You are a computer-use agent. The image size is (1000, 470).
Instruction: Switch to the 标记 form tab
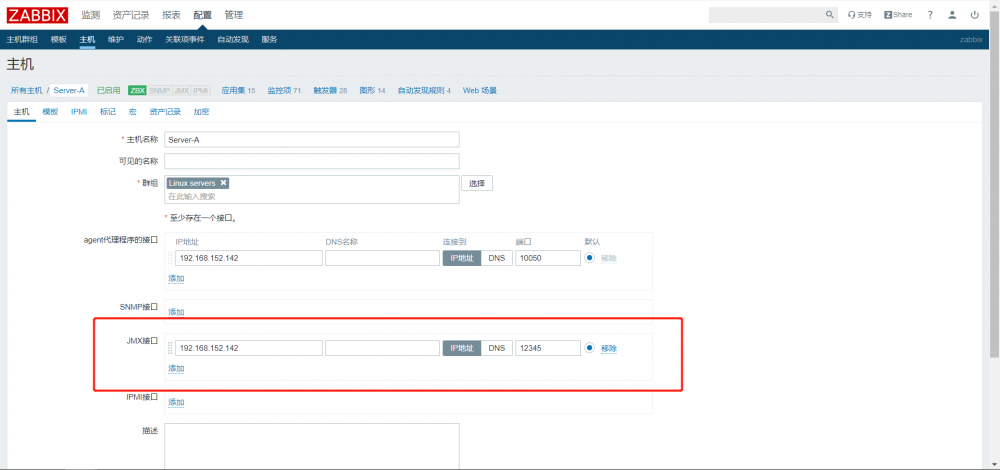coord(108,112)
